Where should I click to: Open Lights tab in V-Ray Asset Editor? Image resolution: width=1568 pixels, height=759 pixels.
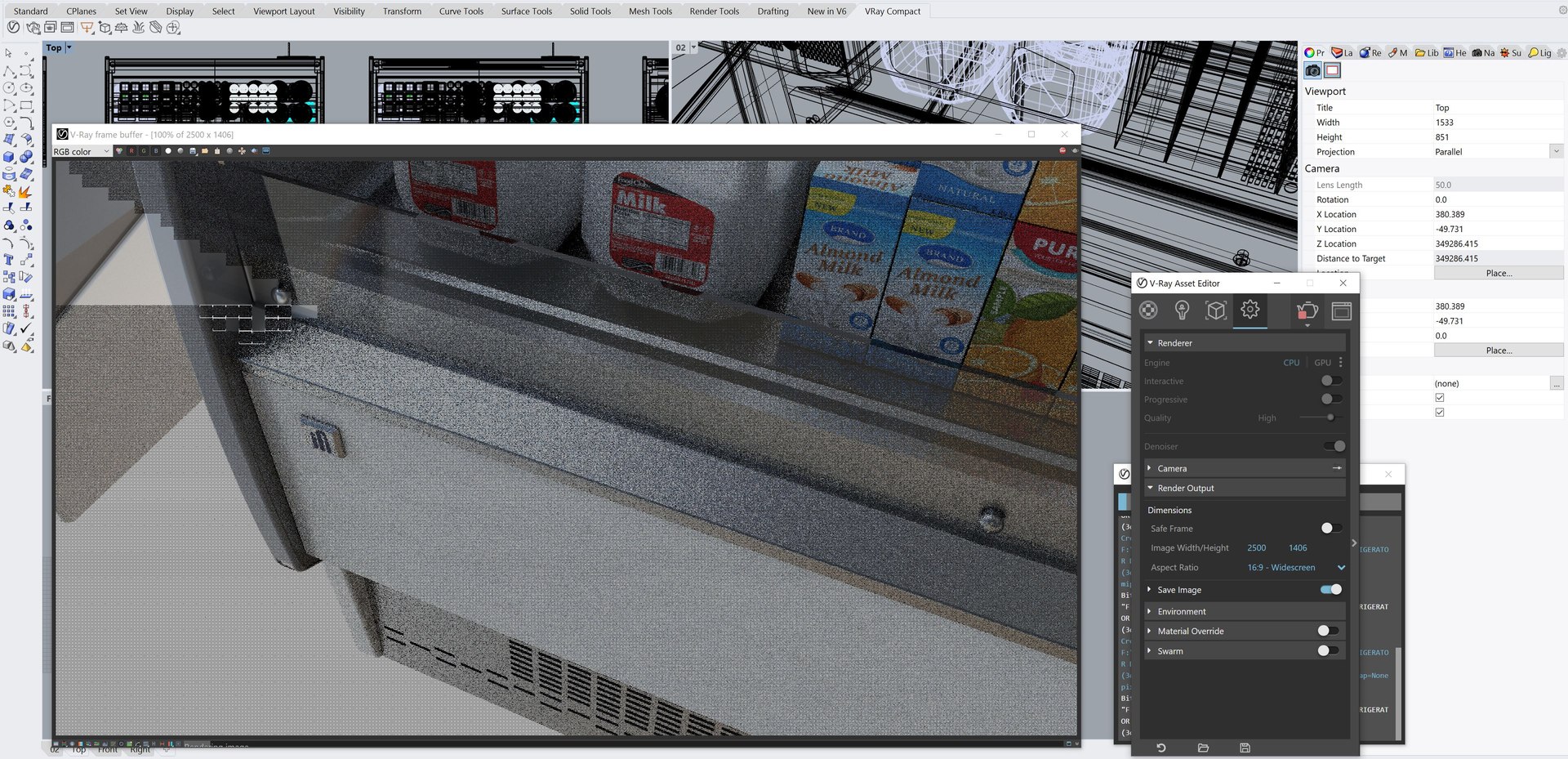click(1182, 310)
